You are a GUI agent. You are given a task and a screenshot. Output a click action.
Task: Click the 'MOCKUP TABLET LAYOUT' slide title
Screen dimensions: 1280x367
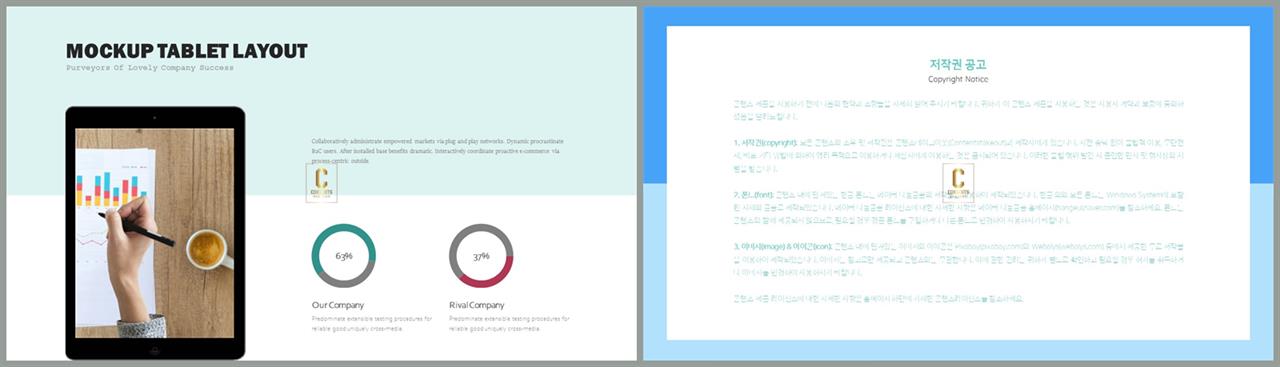tap(187, 52)
